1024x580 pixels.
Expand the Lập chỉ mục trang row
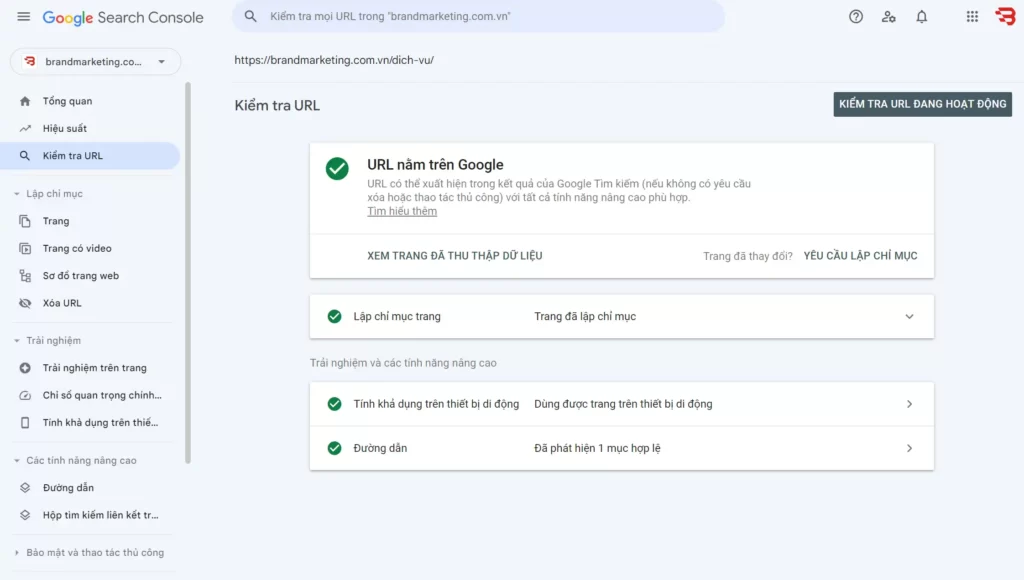[909, 317]
